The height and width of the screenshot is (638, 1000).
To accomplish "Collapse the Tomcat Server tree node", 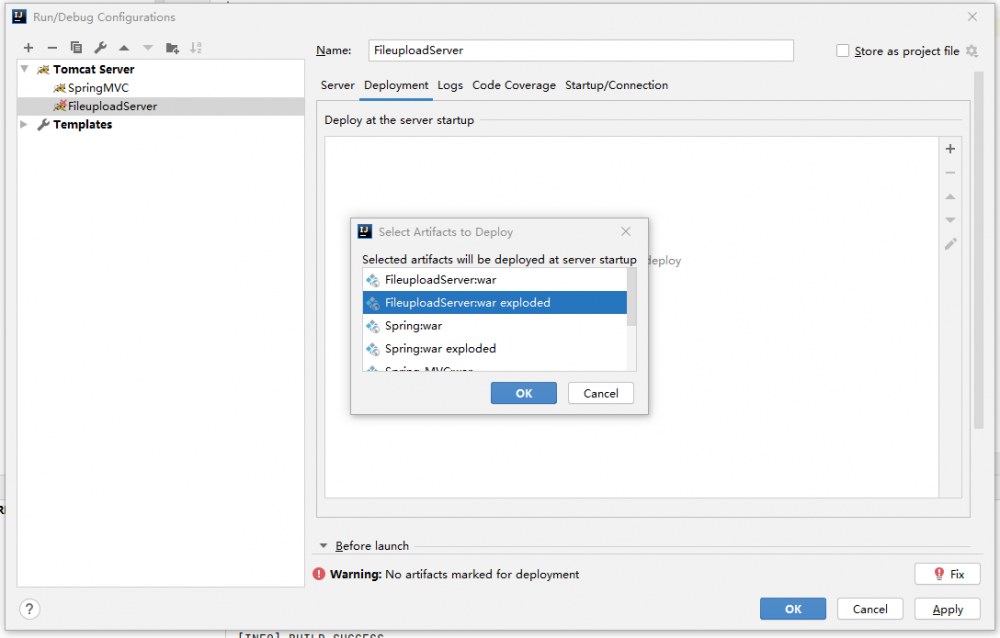I will click(24, 69).
